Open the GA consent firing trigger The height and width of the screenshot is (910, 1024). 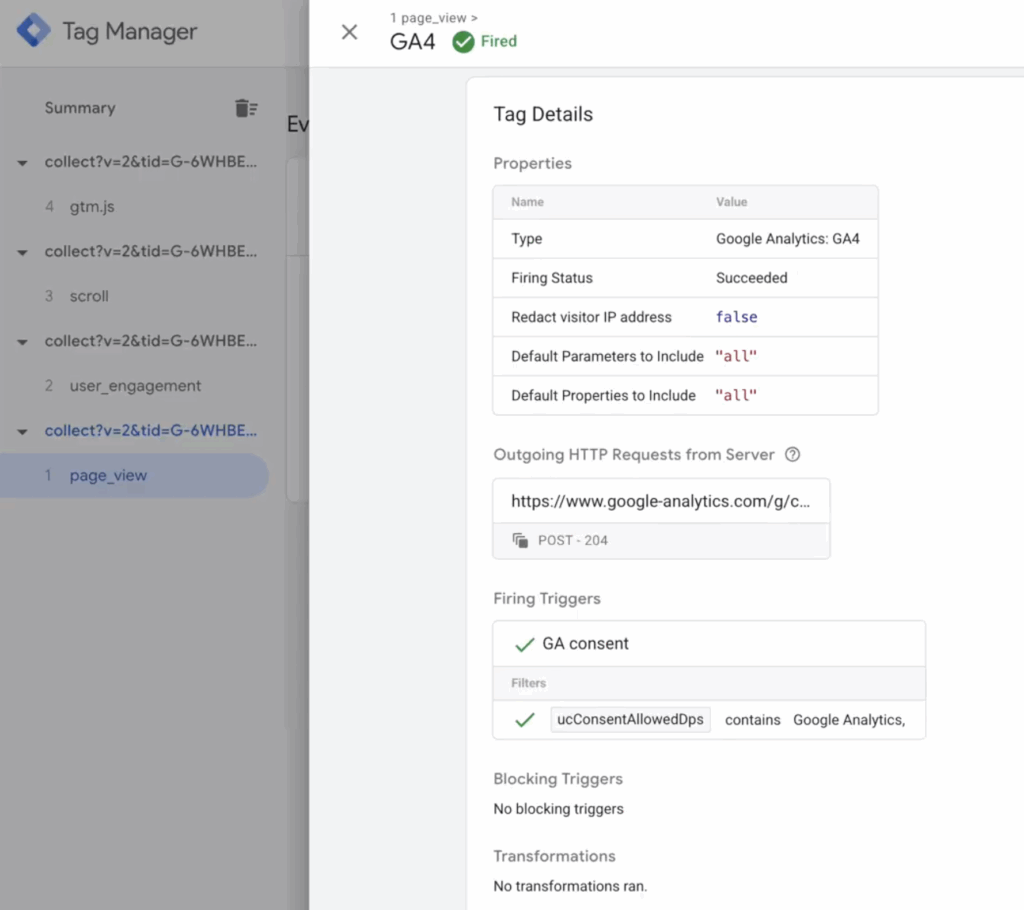pos(585,643)
